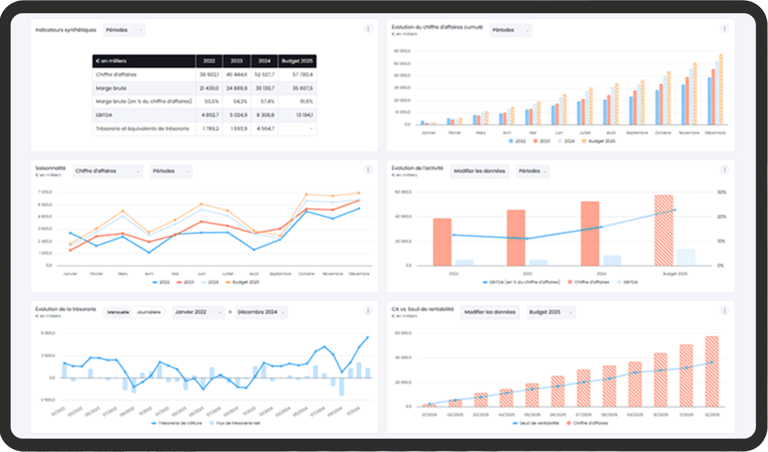Open three-dot menu of Évolution de l'activité
The height and width of the screenshot is (452, 768).
[724, 170]
